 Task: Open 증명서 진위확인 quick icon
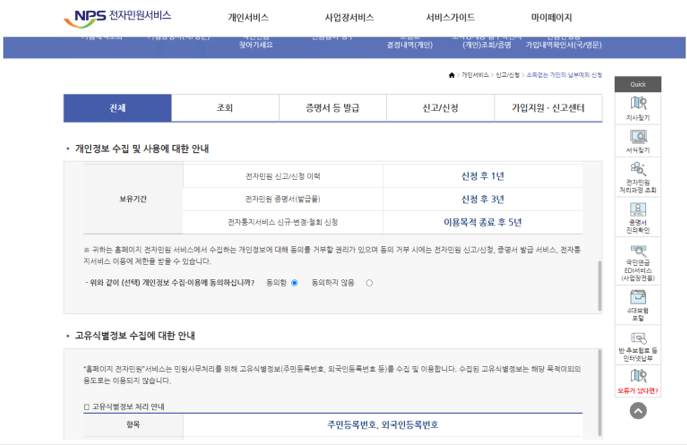(x=638, y=218)
